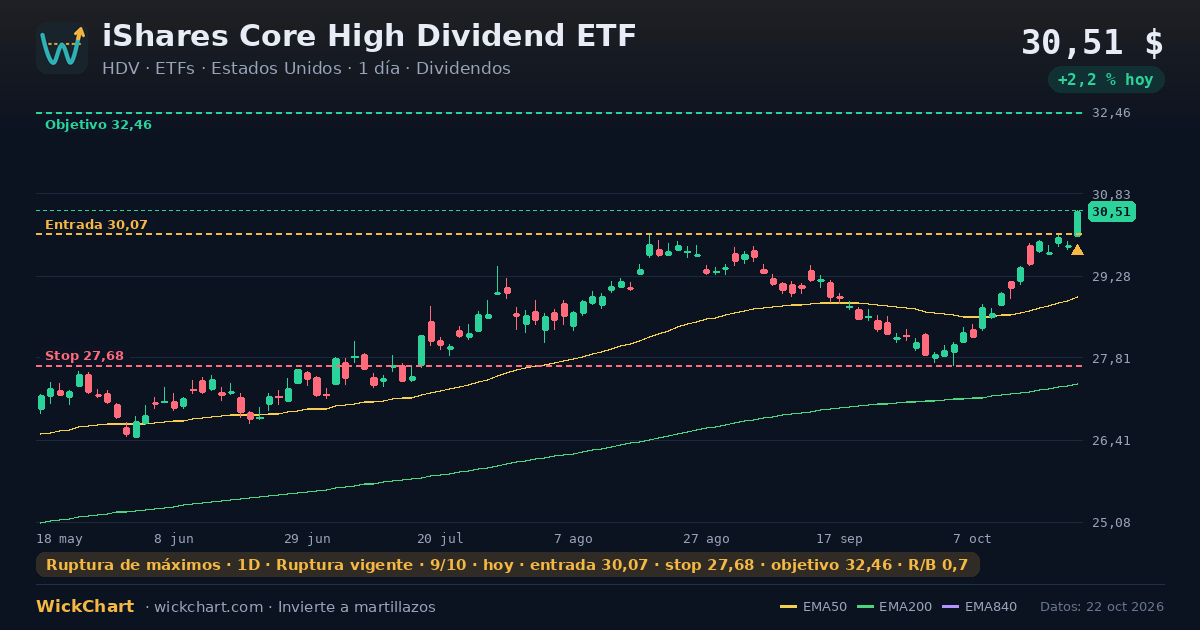The height and width of the screenshot is (630, 1200).
Task: Click the 29 jun date label
Action: click(307, 539)
